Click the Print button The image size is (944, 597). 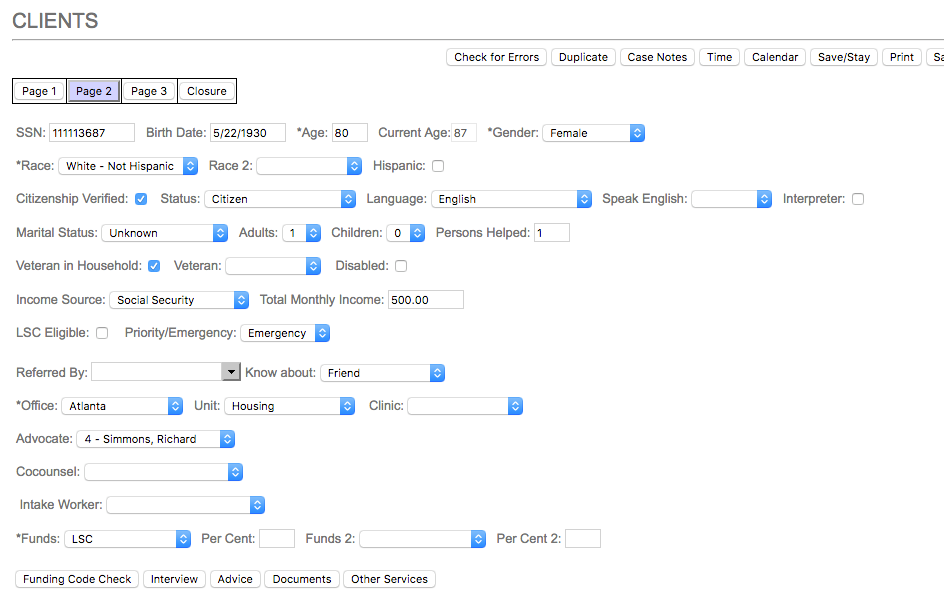(901, 57)
